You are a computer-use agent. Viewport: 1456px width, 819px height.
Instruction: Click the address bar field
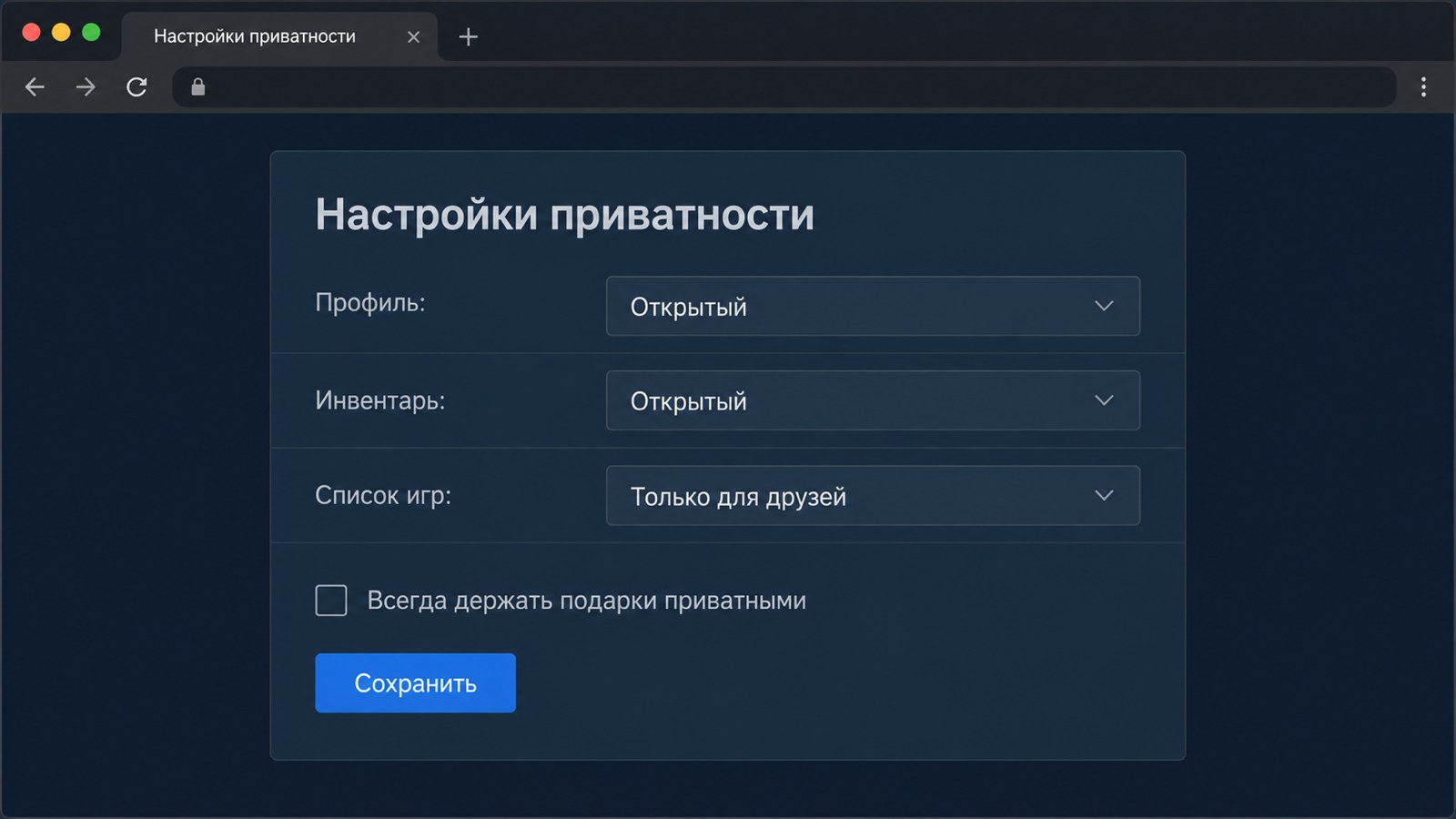pos(784,87)
